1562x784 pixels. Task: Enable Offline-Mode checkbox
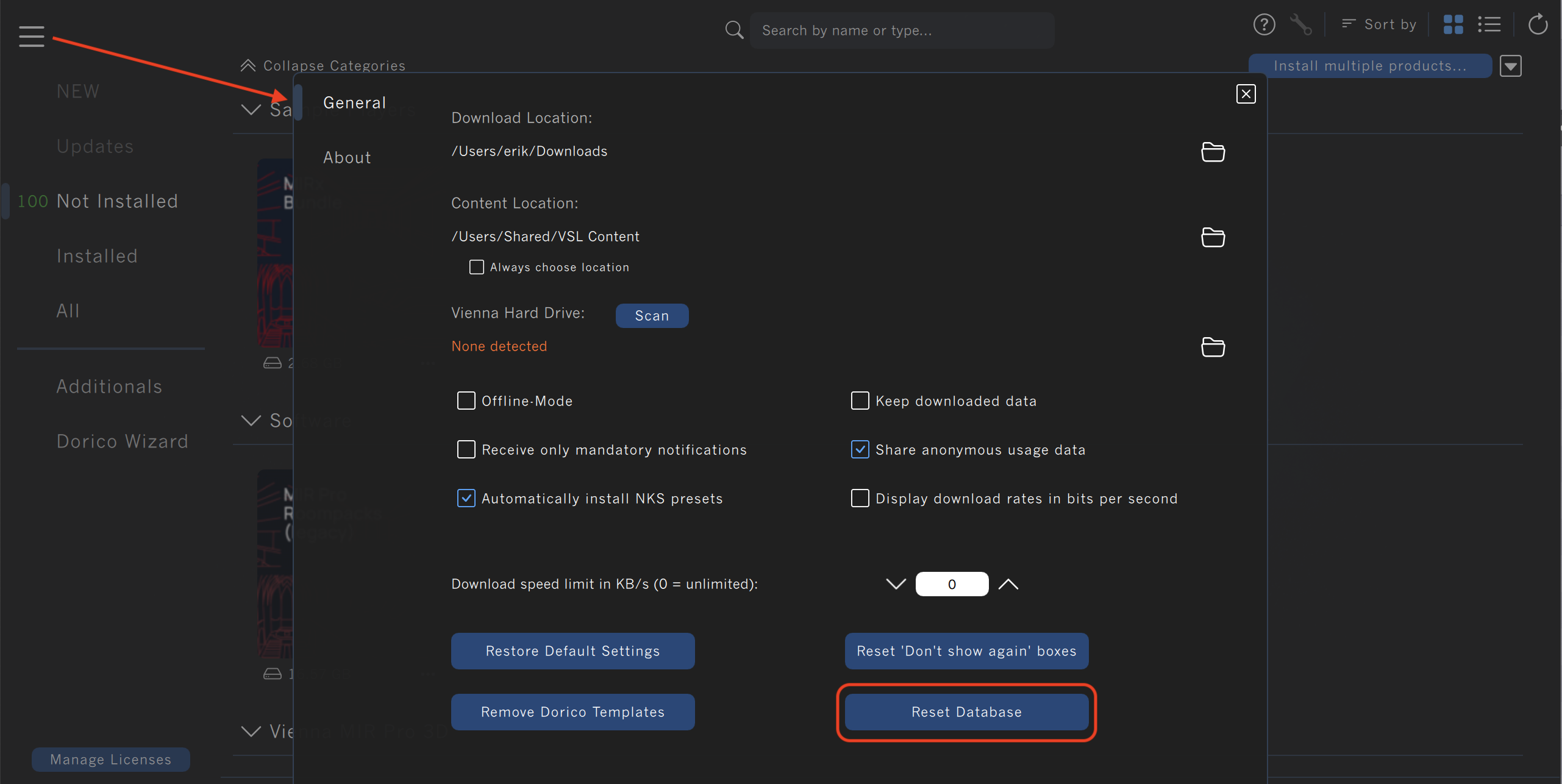(466, 401)
